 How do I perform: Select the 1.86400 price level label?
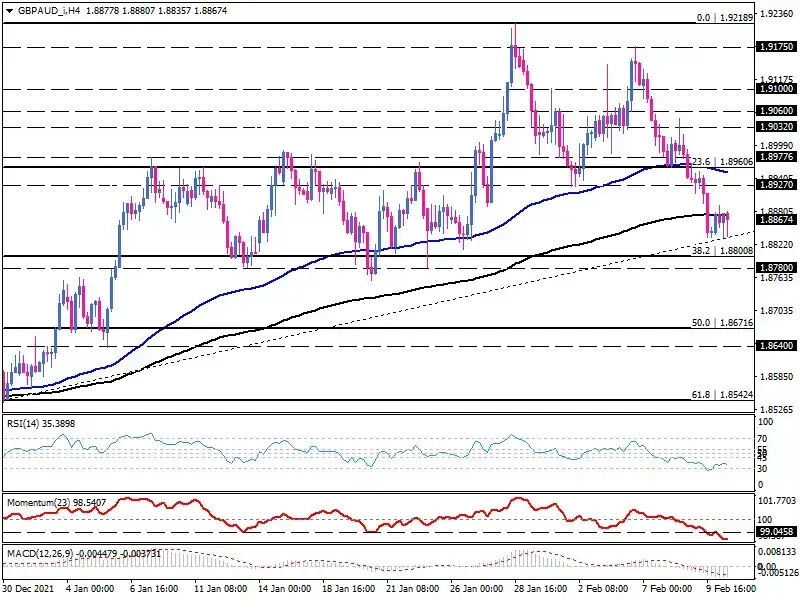776,346
